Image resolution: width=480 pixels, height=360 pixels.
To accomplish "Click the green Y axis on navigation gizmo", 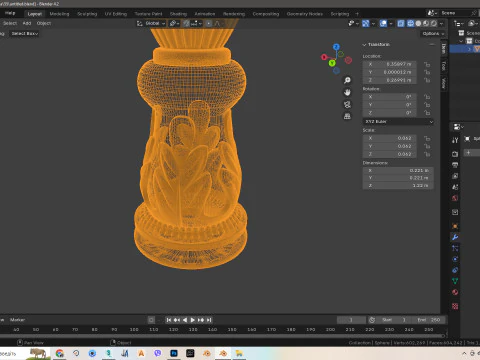I will (x=332, y=63).
